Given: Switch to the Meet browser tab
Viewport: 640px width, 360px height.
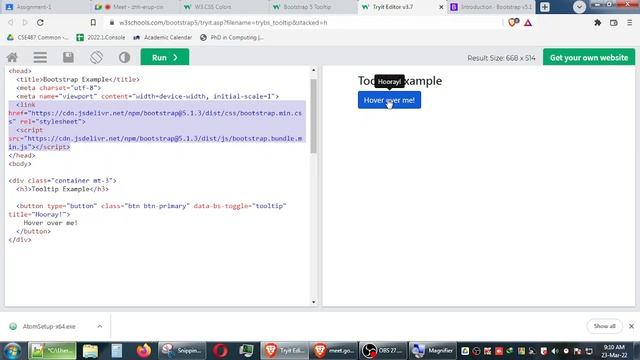Looking at the screenshot, I should 134,7.
